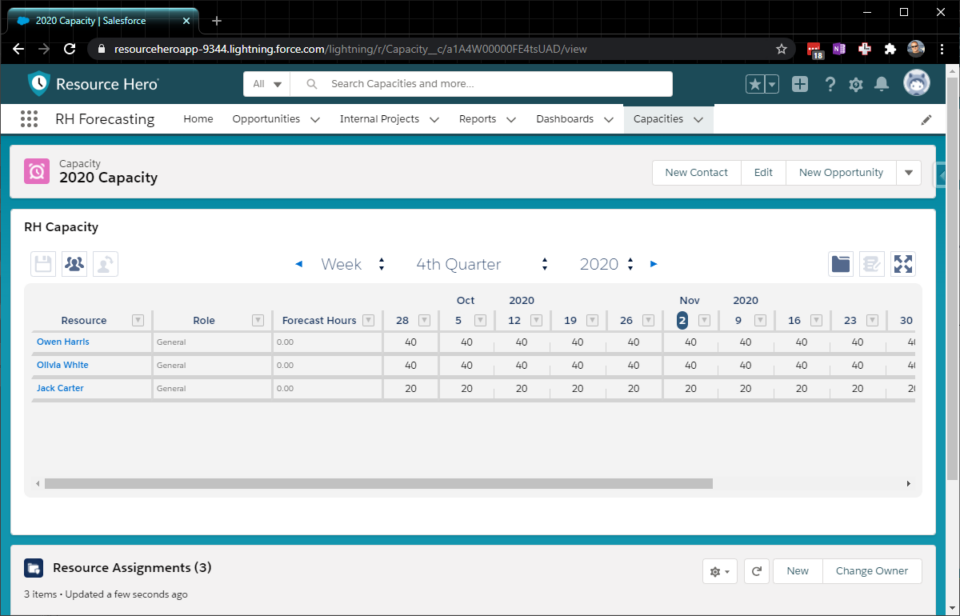This screenshot has width=960, height=616.
Task: Click the capacity grid horizontal scrollbar
Action: [x=378, y=484]
